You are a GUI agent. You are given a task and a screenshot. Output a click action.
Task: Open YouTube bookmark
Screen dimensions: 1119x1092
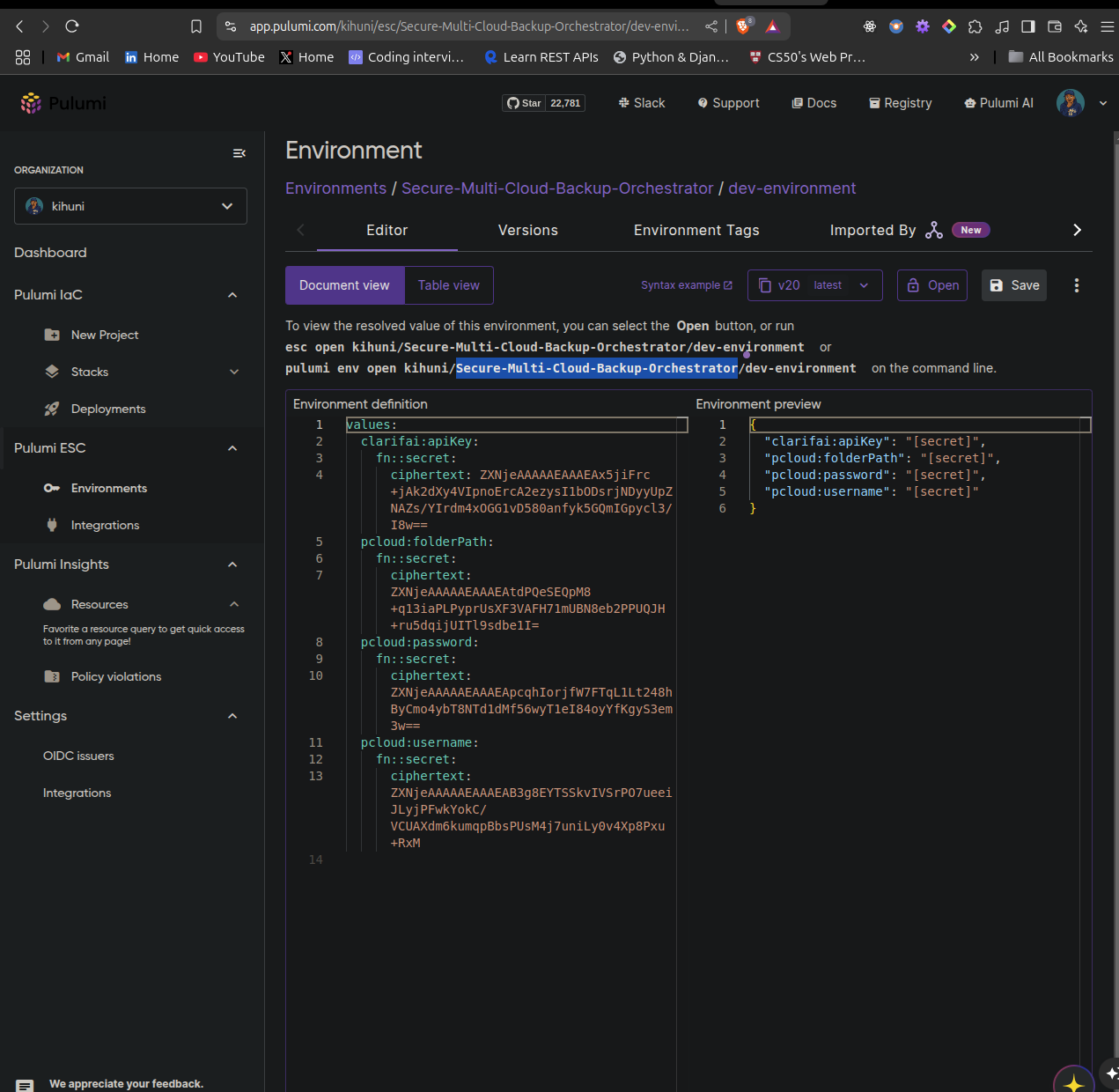click(x=229, y=57)
